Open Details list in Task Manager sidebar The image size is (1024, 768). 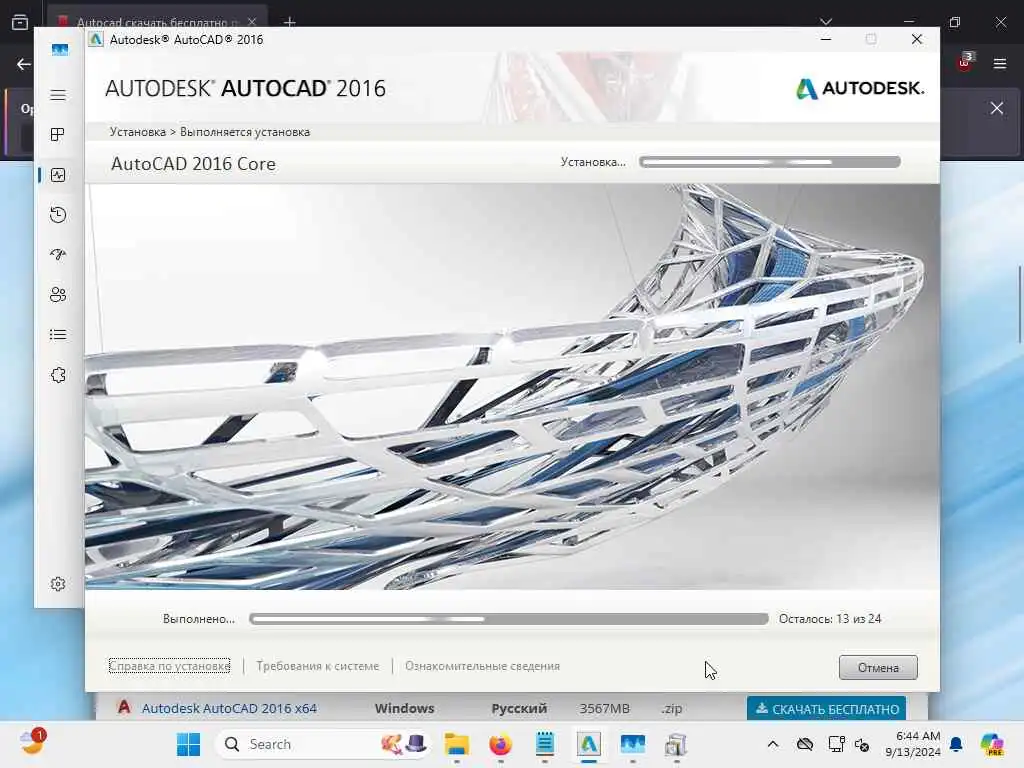point(58,335)
